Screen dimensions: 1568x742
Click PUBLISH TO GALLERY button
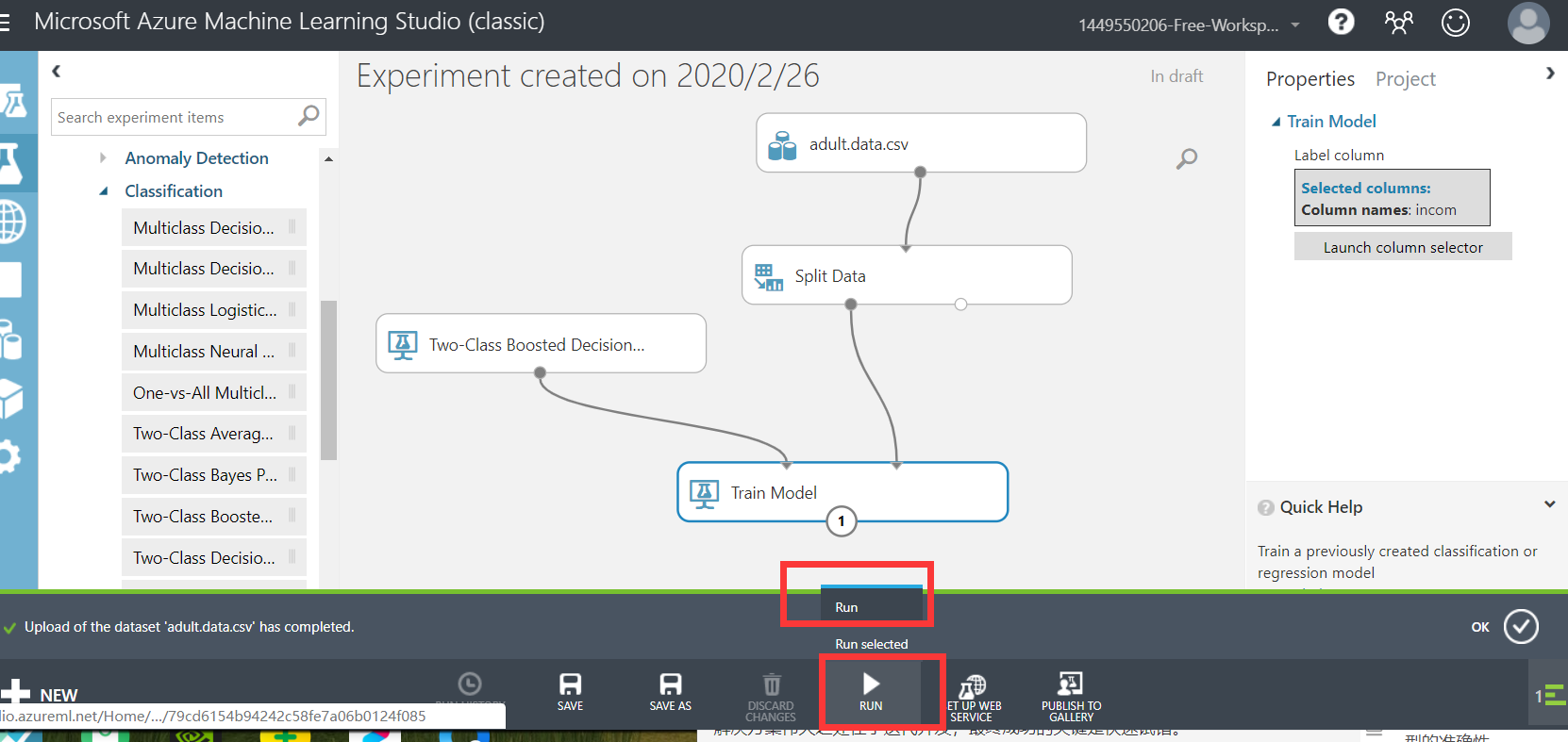[1071, 698]
